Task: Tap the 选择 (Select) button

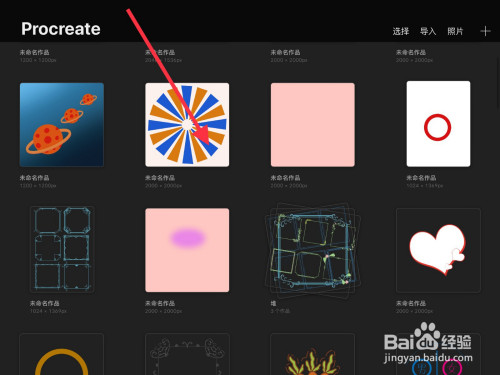Action: 401,31
